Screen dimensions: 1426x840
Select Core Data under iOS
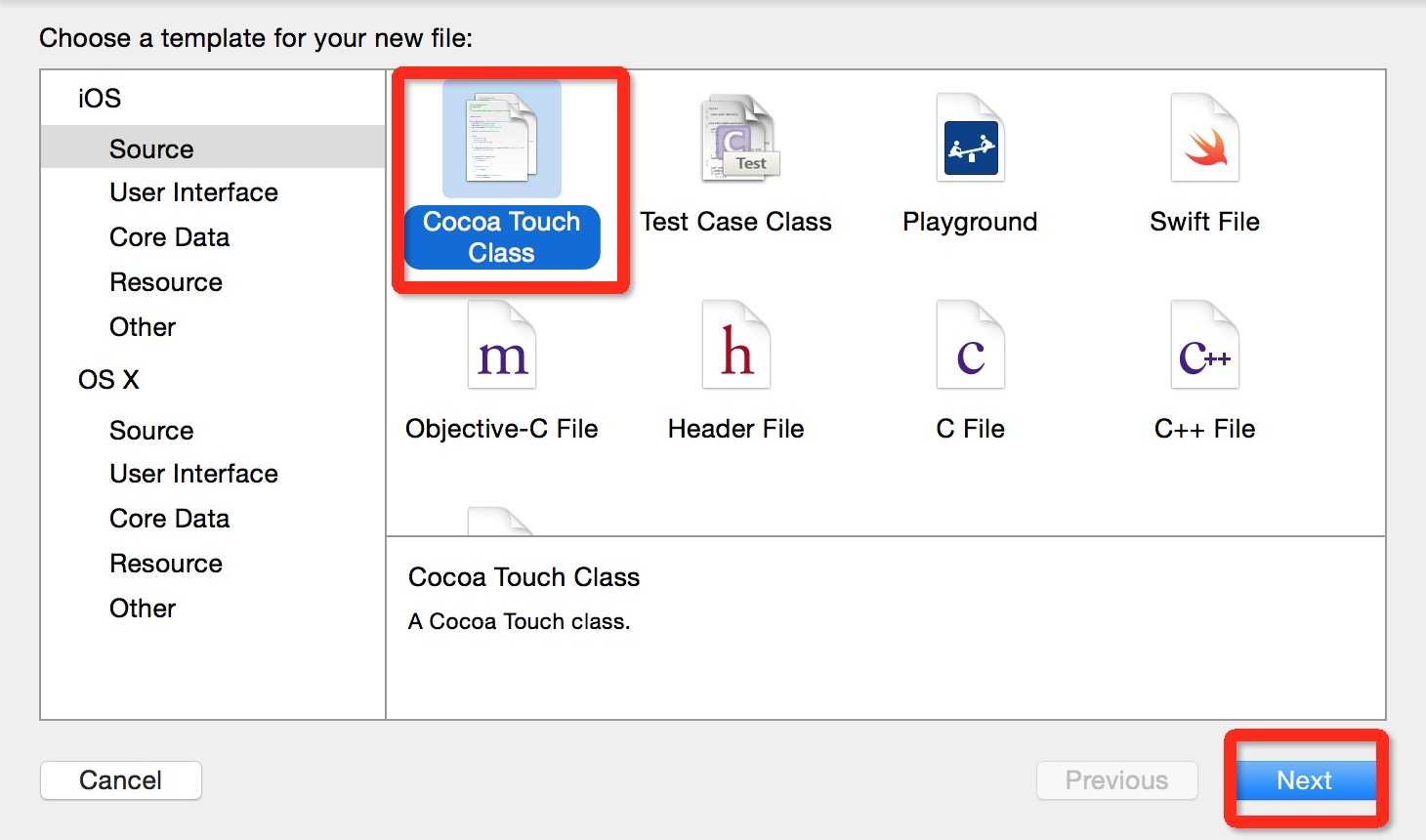(x=169, y=237)
